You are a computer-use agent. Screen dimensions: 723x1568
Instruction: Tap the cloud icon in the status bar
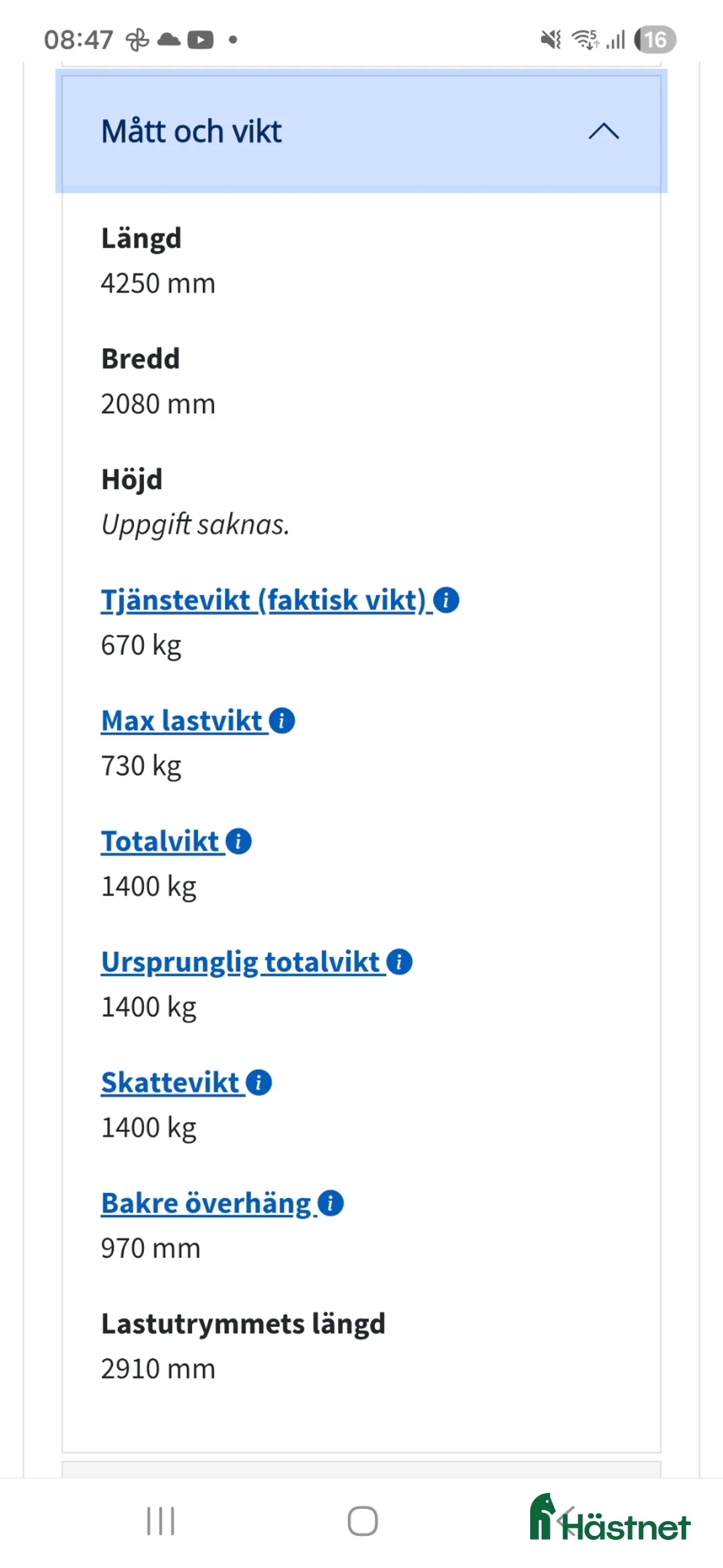(x=168, y=40)
